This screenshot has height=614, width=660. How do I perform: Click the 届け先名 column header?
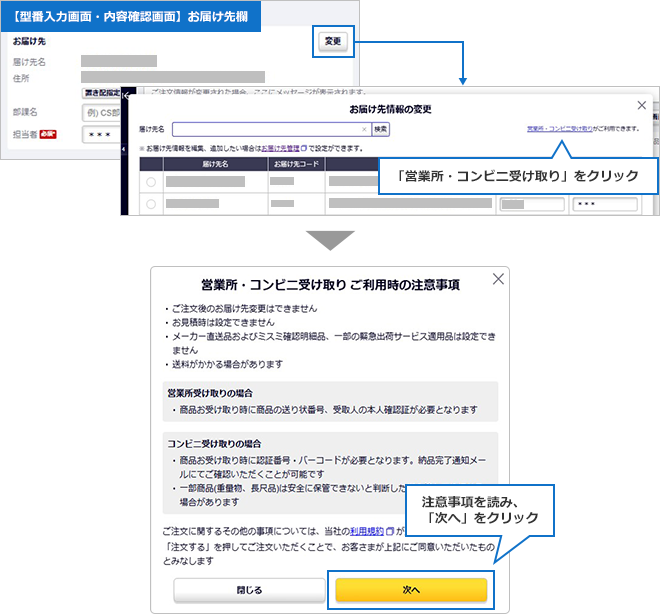pos(215,164)
